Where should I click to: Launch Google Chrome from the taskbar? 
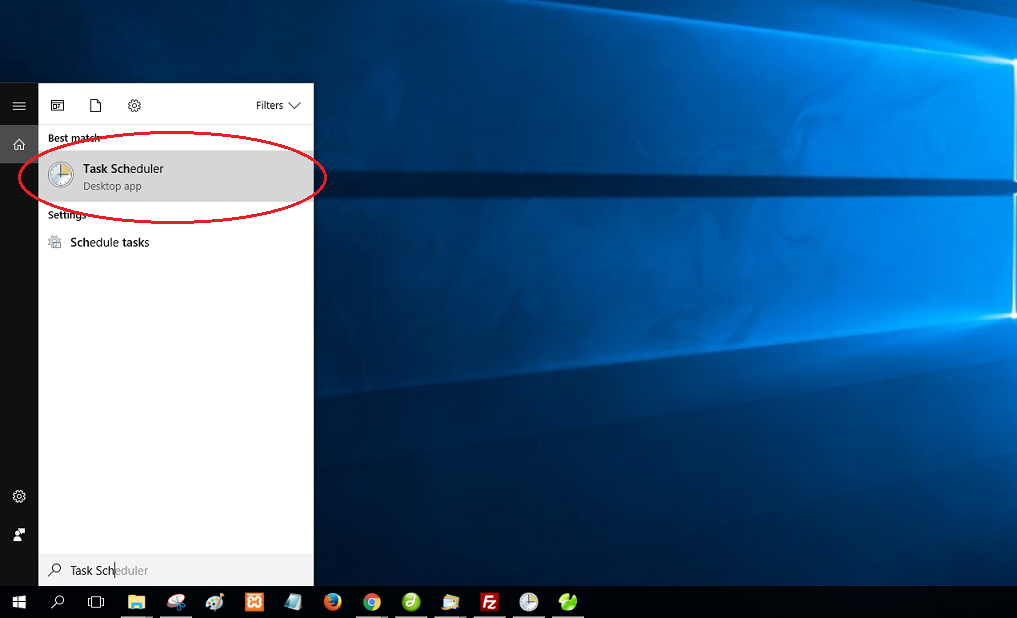click(372, 602)
